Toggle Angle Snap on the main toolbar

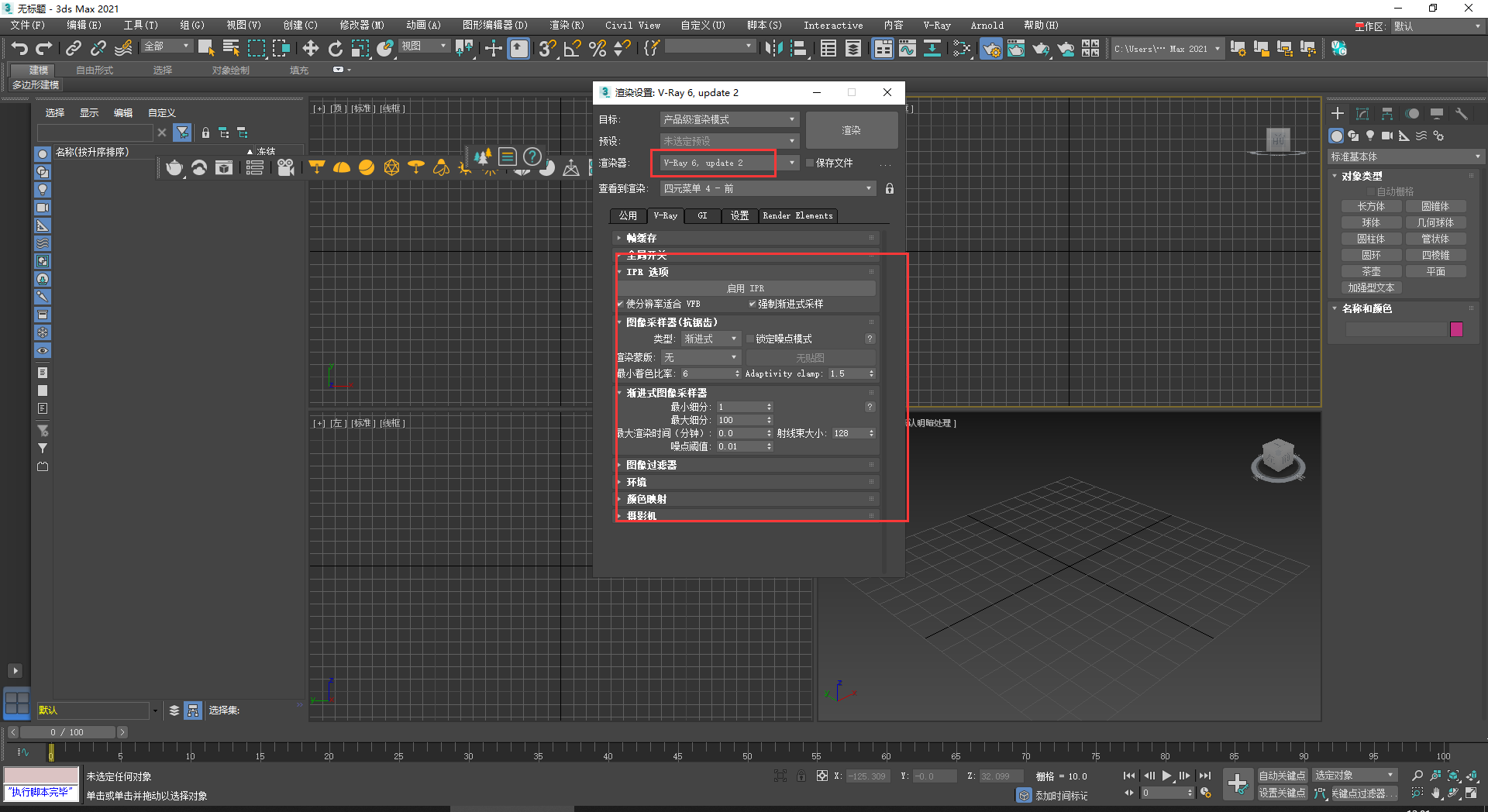[x=571, y=48]
